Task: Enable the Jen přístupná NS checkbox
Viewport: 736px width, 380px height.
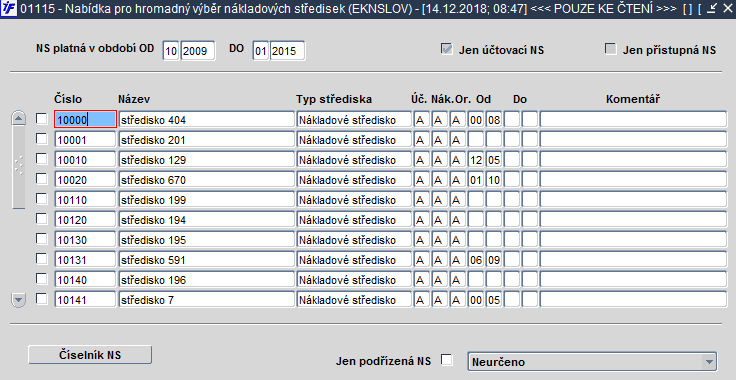Action: tap(610, 49)
